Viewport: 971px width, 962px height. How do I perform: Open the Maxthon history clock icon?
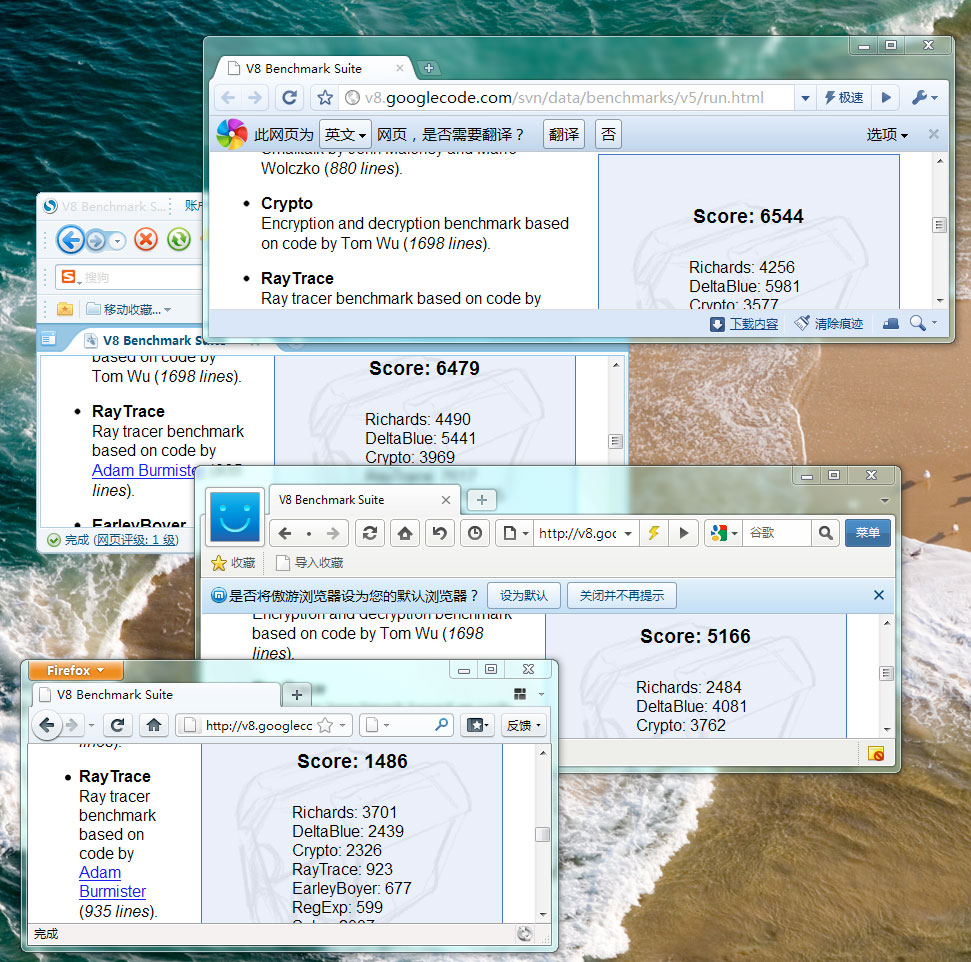tap(475, 533)
